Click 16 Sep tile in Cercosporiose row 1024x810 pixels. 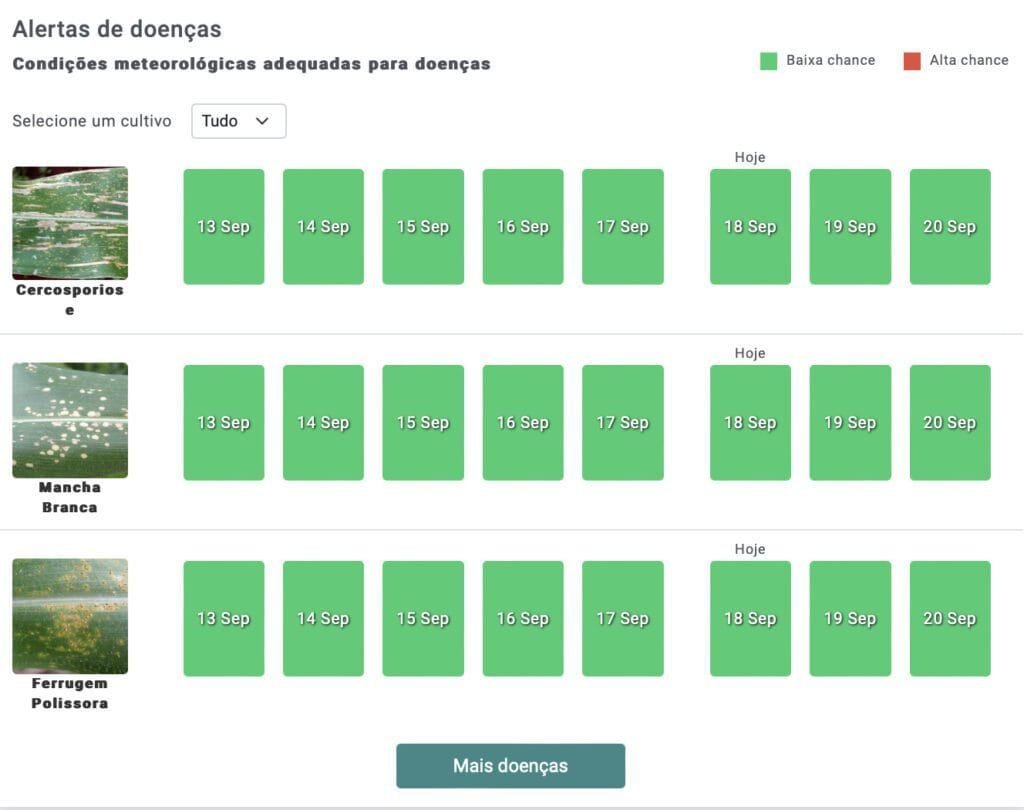click(522, 227)
